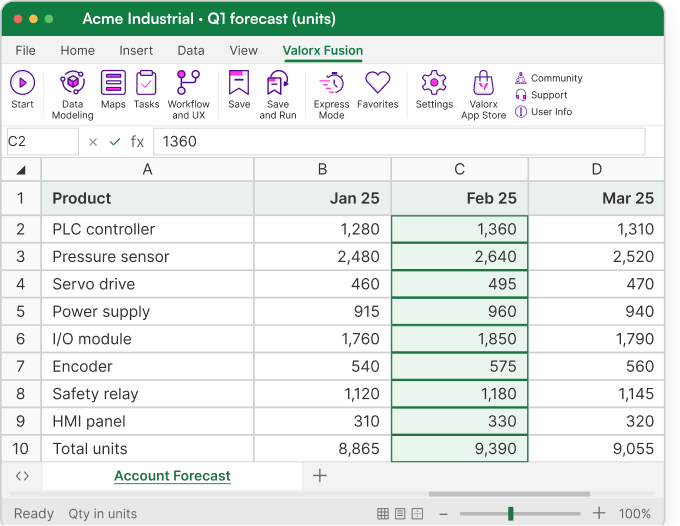Image resolution: width=680 pixels, height=526 pixels.
Task: Select the Total units cell
Action: 147,449
